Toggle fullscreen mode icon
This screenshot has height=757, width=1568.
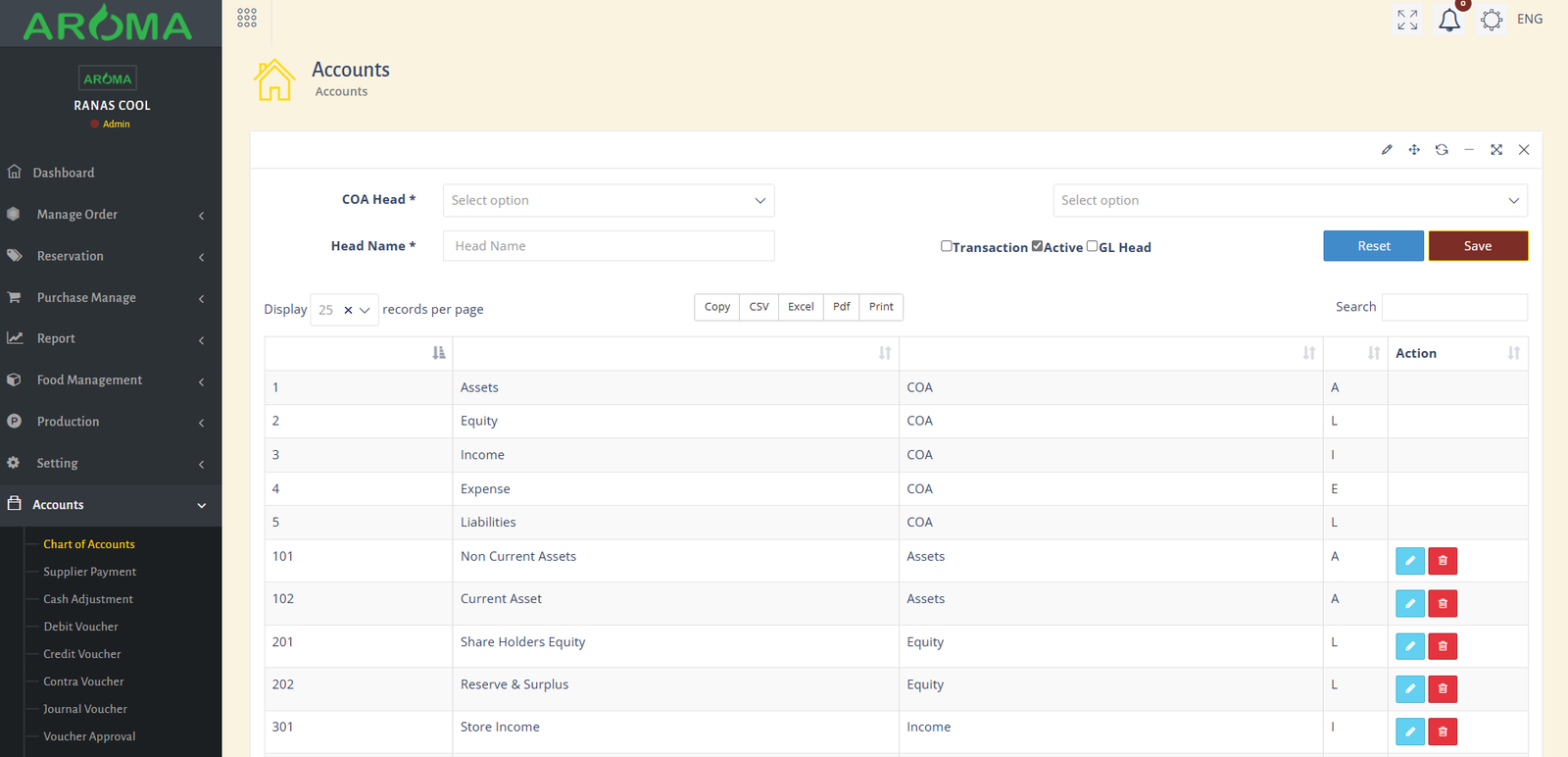(1407, 20)
